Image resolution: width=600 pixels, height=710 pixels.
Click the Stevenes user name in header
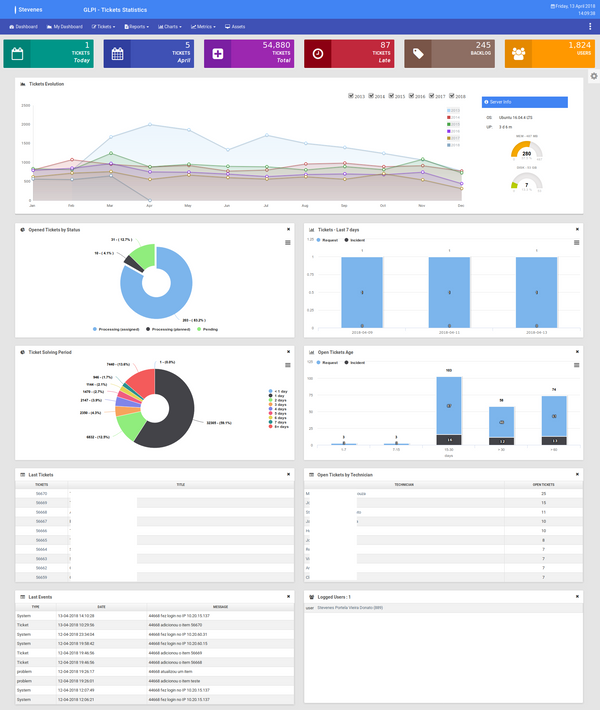pyautogui.click(x=30, y=10)
